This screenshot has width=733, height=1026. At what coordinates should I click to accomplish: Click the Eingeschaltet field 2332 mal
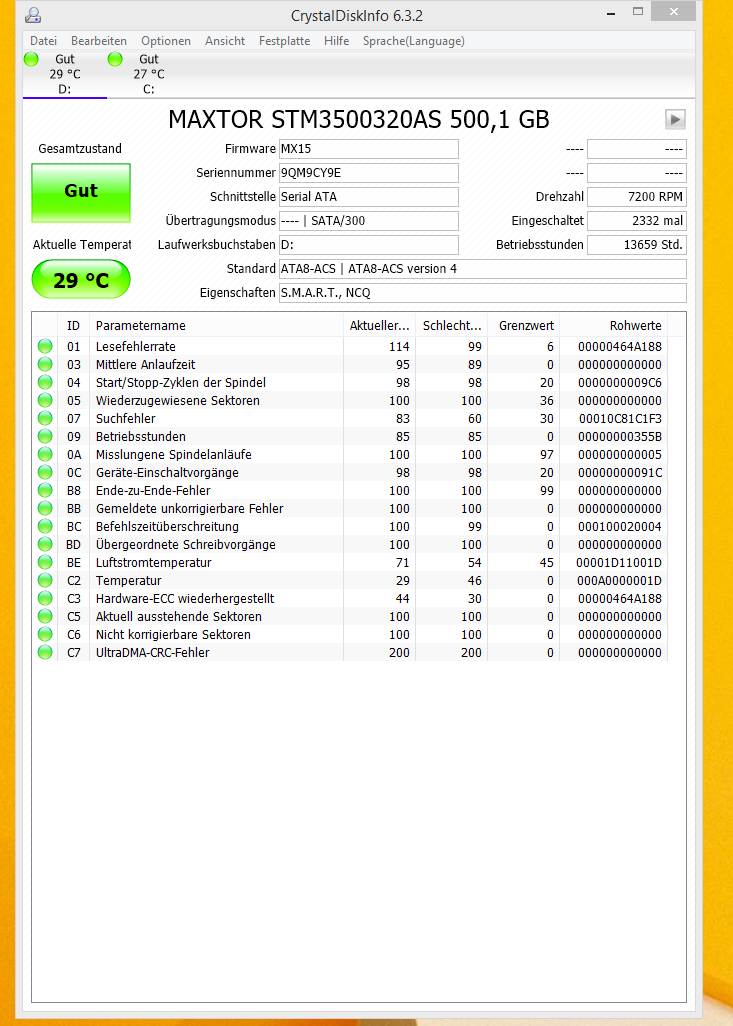tap(637, 221)
